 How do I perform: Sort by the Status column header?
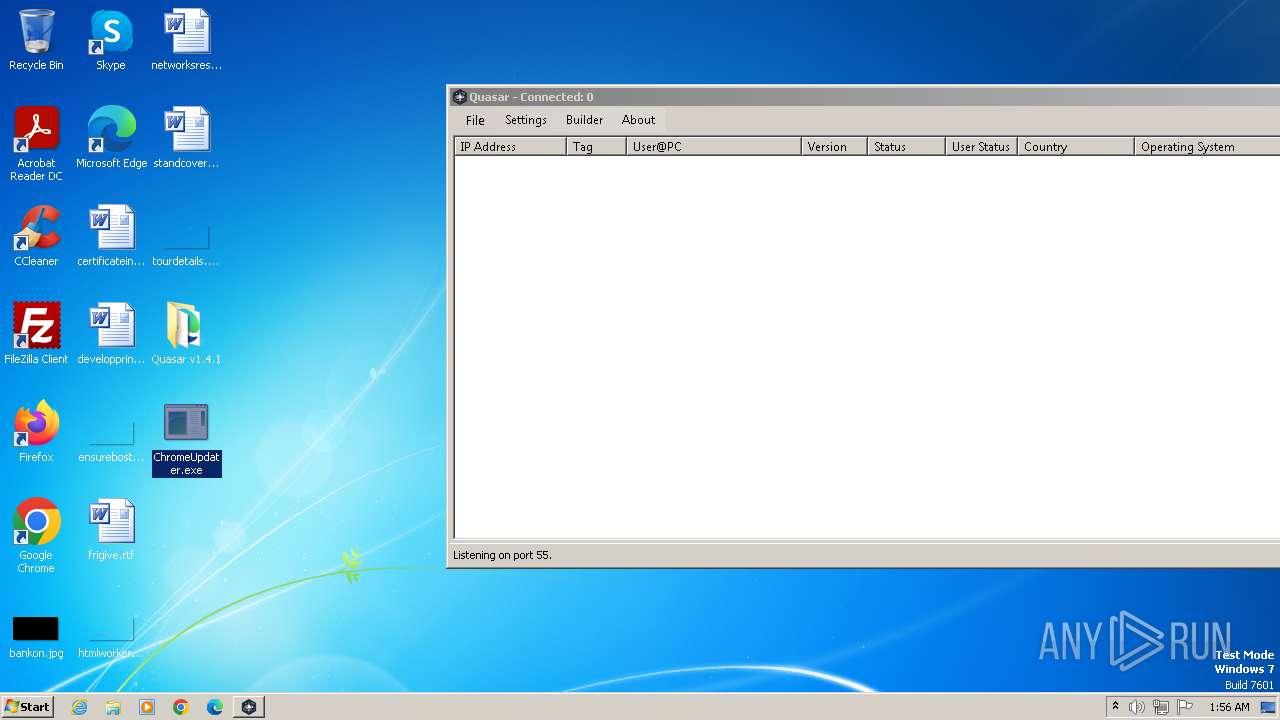[906, 147]
